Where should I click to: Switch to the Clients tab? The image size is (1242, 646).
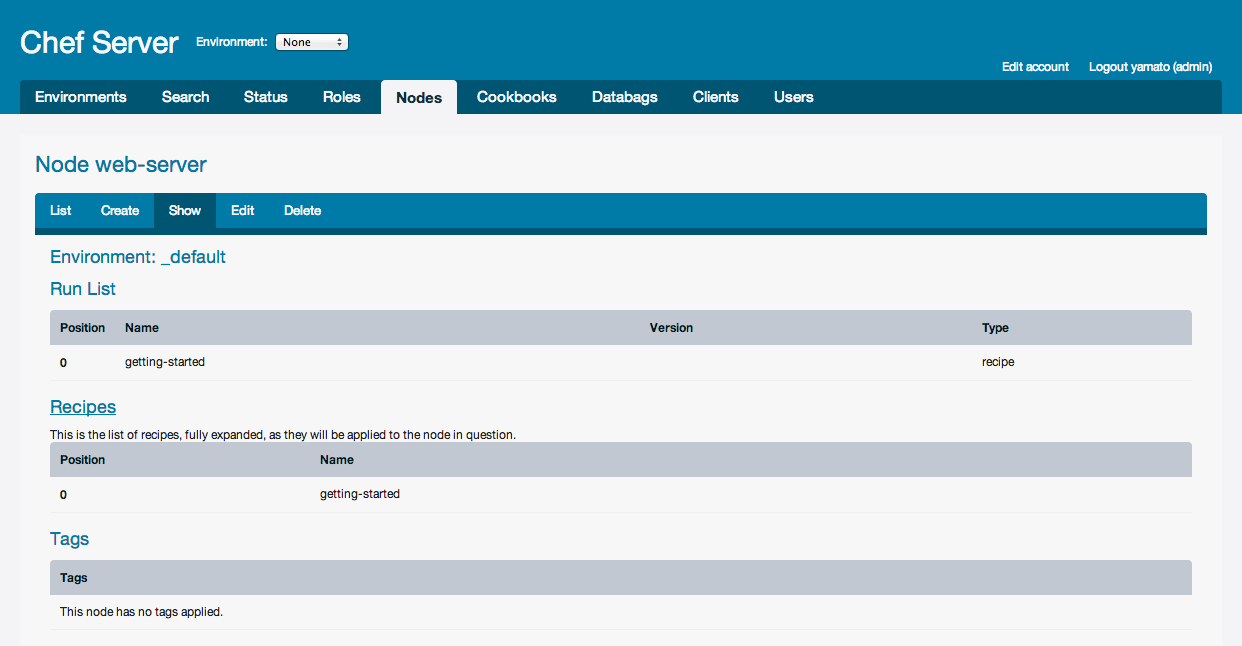click(716, 97)
